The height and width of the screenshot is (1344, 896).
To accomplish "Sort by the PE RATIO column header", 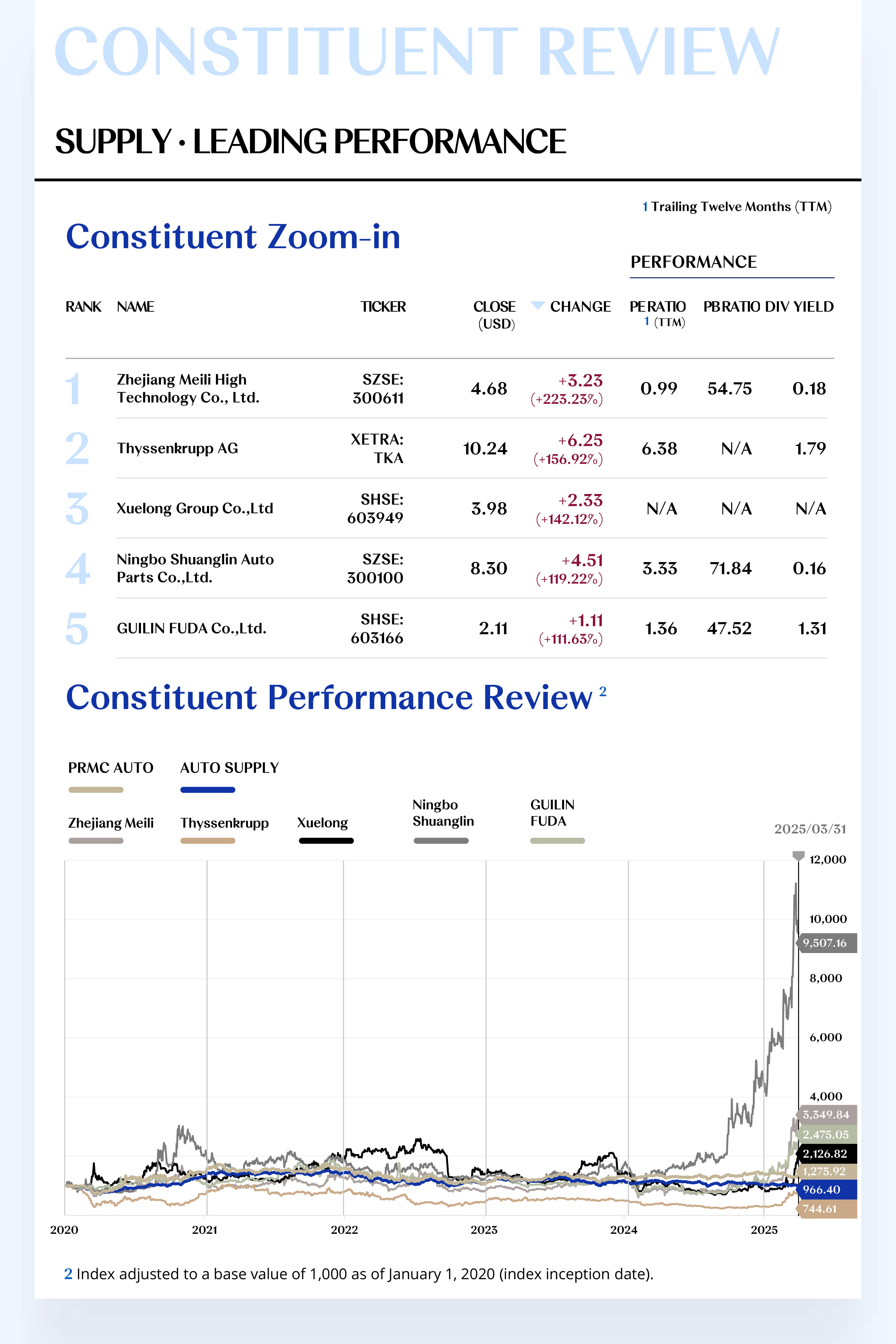I will (x=658, y=314).
